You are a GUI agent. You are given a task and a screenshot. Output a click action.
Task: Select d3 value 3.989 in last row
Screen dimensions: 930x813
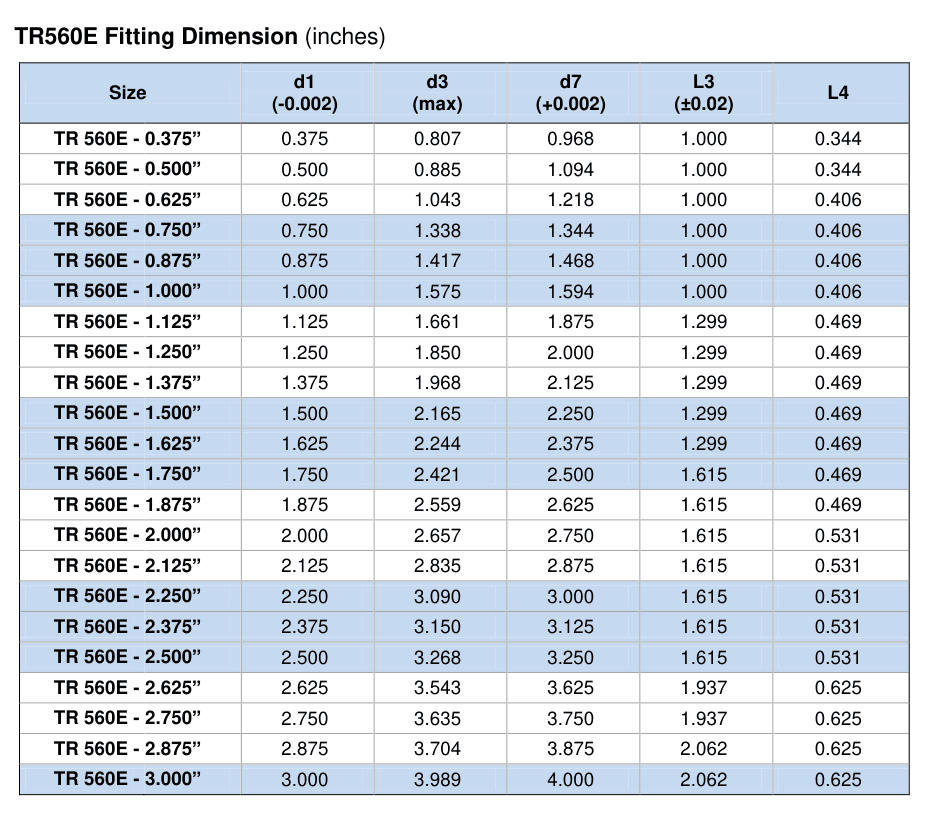438,780
